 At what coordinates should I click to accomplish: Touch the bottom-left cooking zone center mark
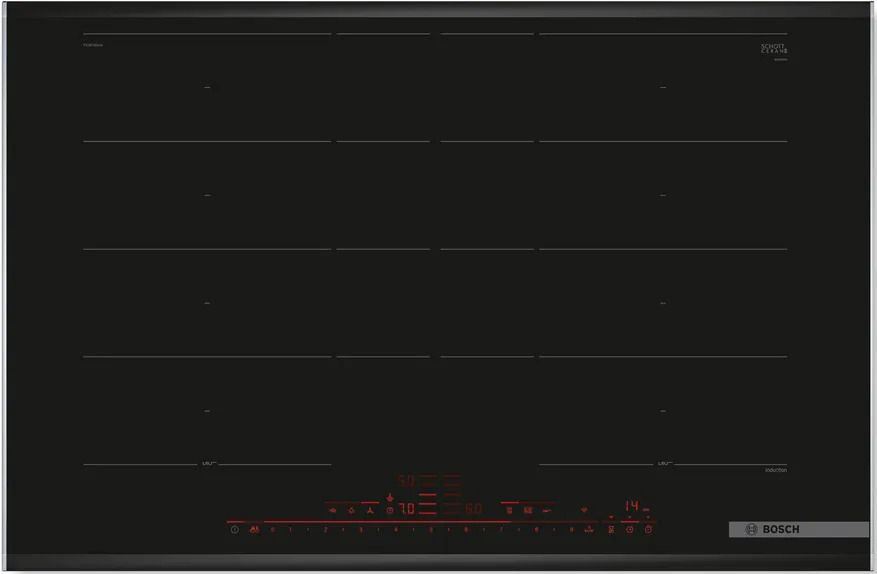coord(207,410)
